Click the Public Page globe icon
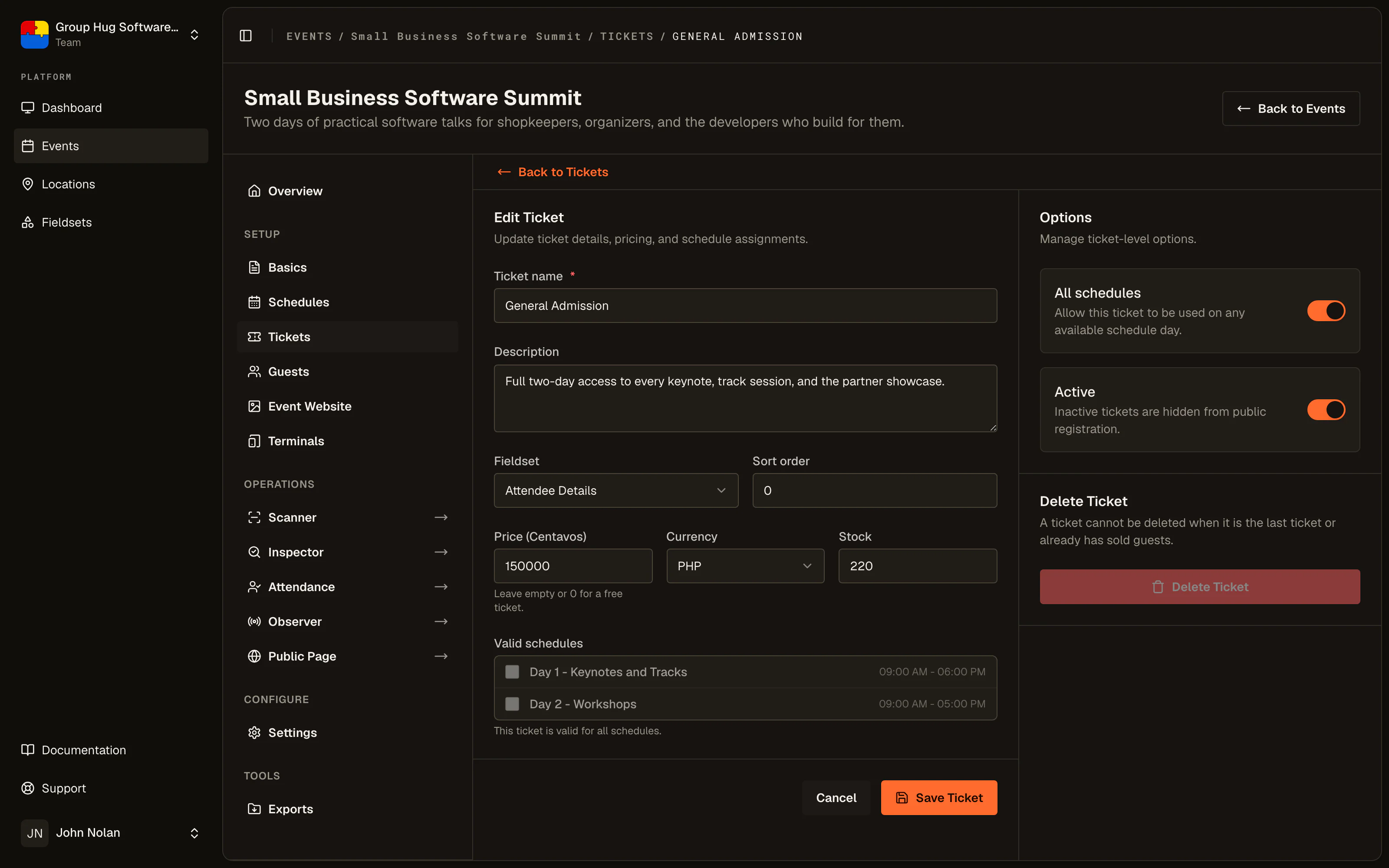 pyautogui.click(x=254, y=656)
